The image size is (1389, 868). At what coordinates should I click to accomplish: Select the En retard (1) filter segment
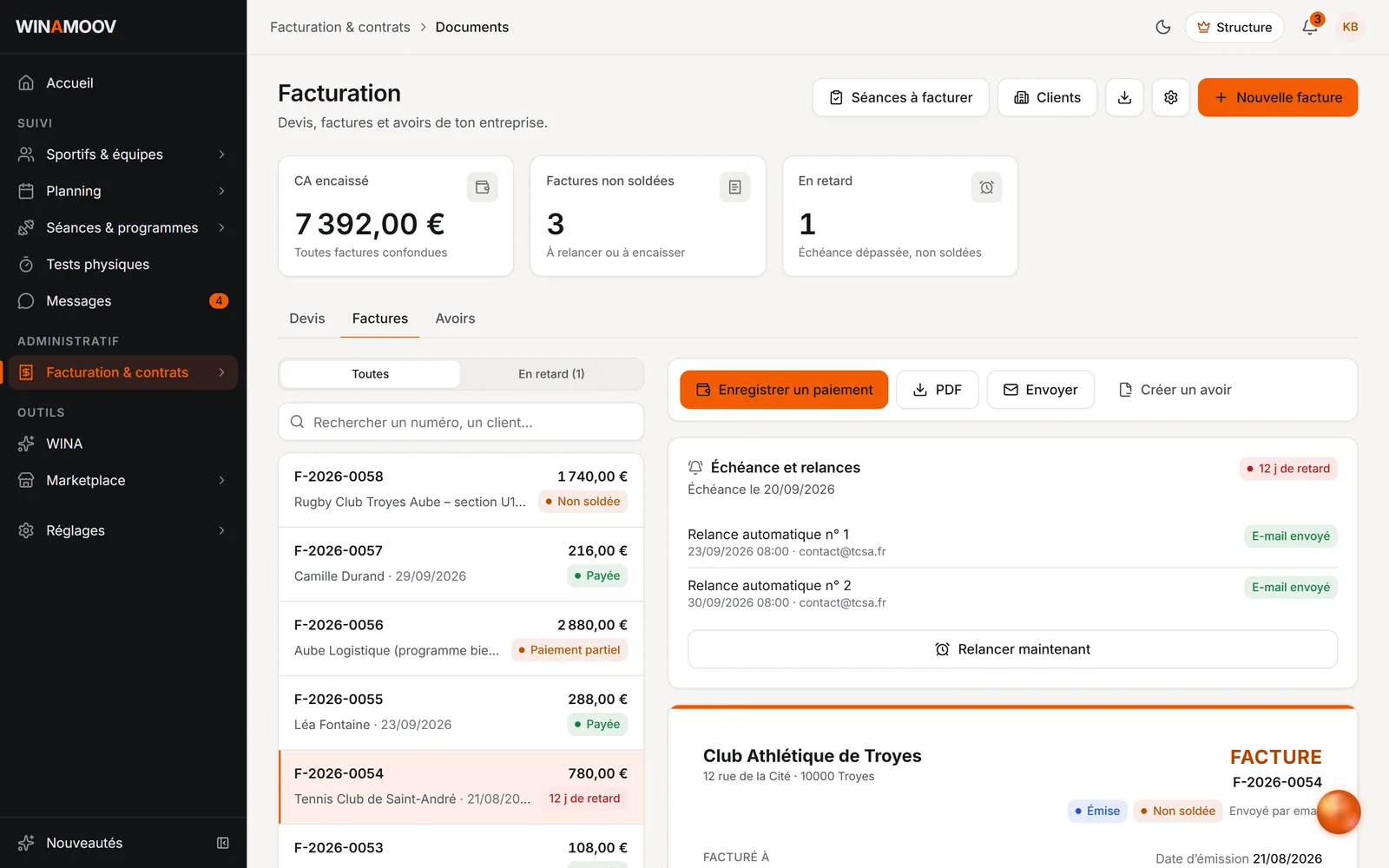tap(551, 374)
